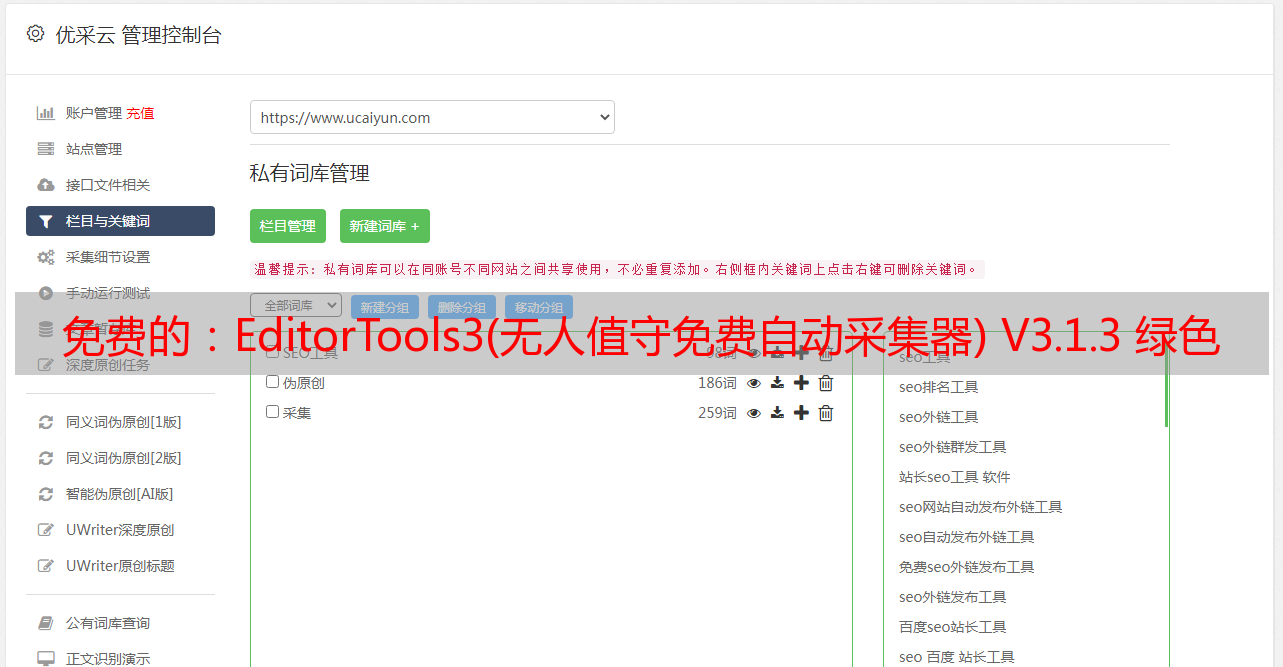Click the keyword seo网站自动发布外链工具
Viewport: 1283px width, 667px height.
coord(980,507)
